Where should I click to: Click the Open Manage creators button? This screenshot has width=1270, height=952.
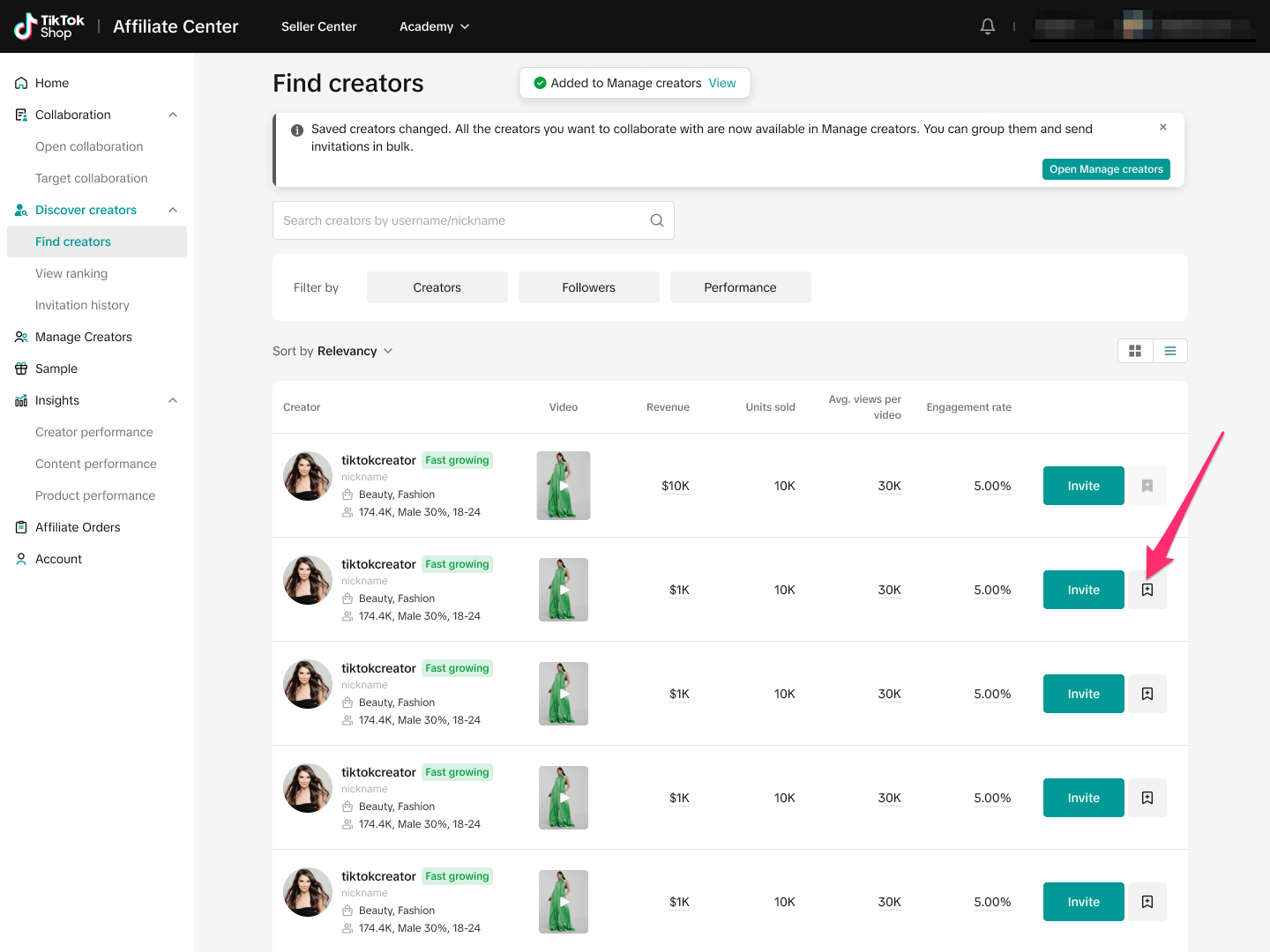click(x=1106, y=169)
